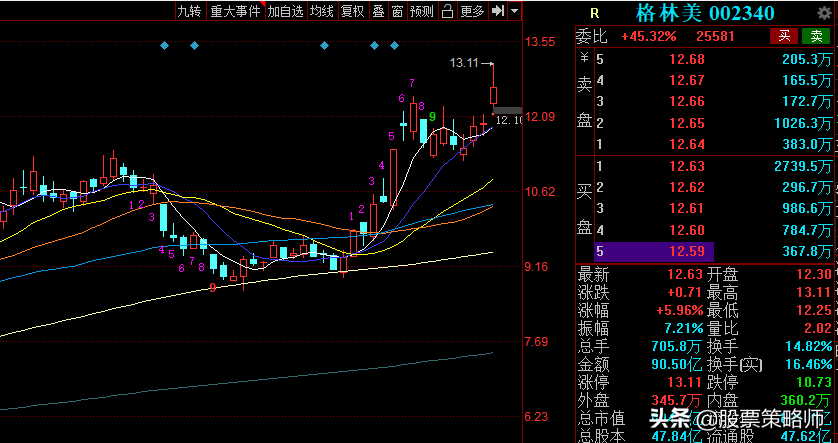The width and height of the screenshot is (838, 443).
Task: Click the red 买 buy button
Action: tap(783, 36)
